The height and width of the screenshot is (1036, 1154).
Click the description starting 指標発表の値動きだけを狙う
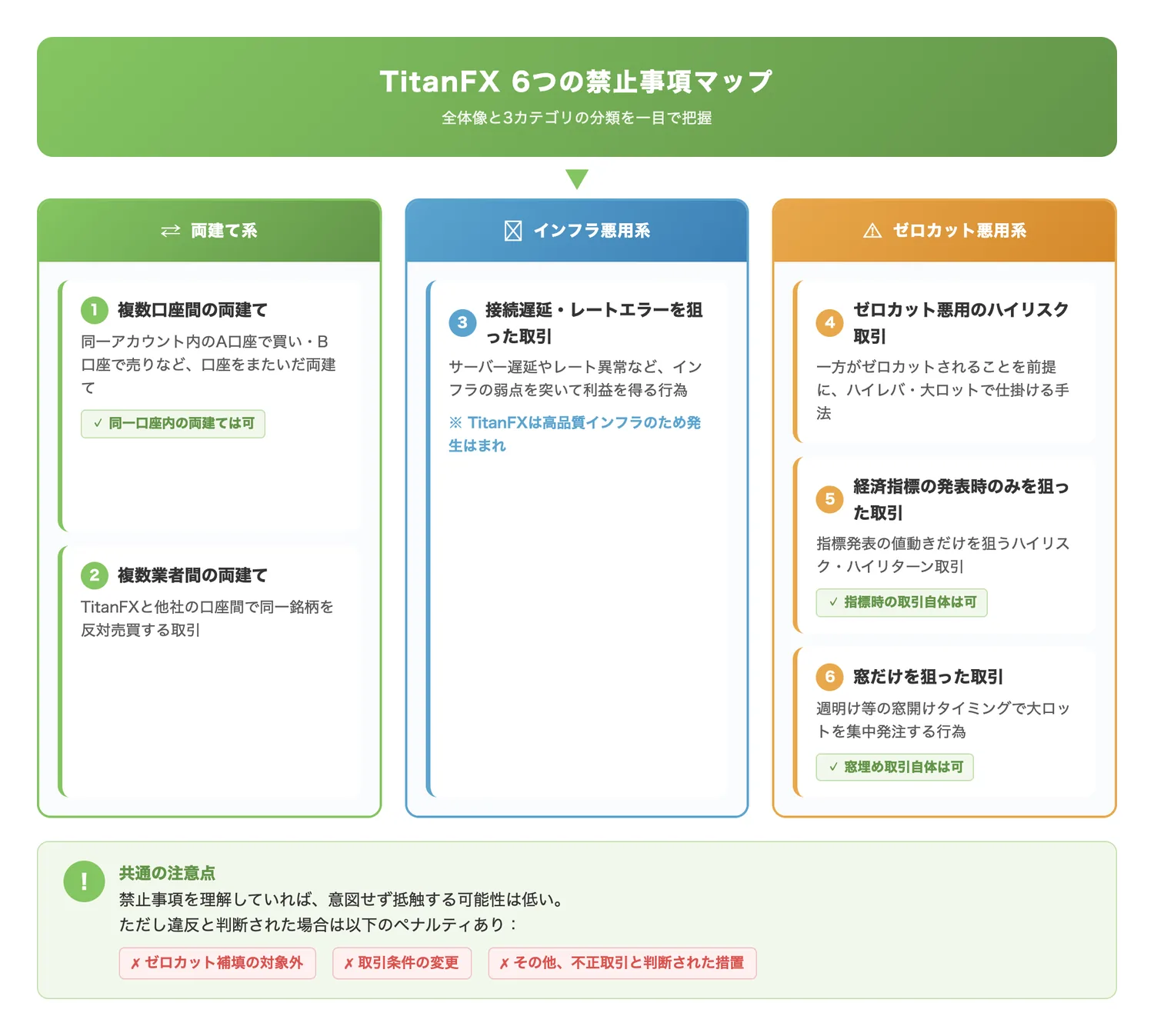point(943,555)
